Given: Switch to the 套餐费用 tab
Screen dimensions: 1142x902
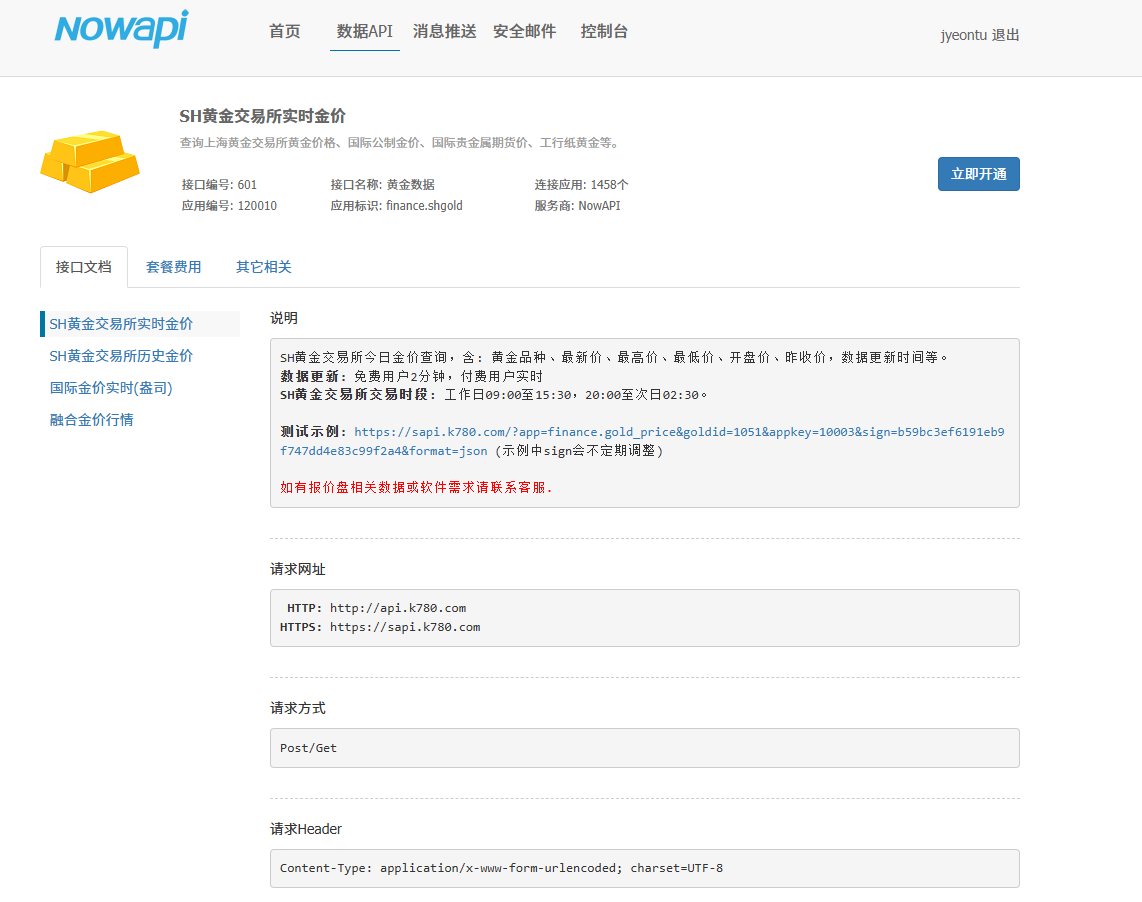Looking at the screenshot, I should tap(174, 266).
